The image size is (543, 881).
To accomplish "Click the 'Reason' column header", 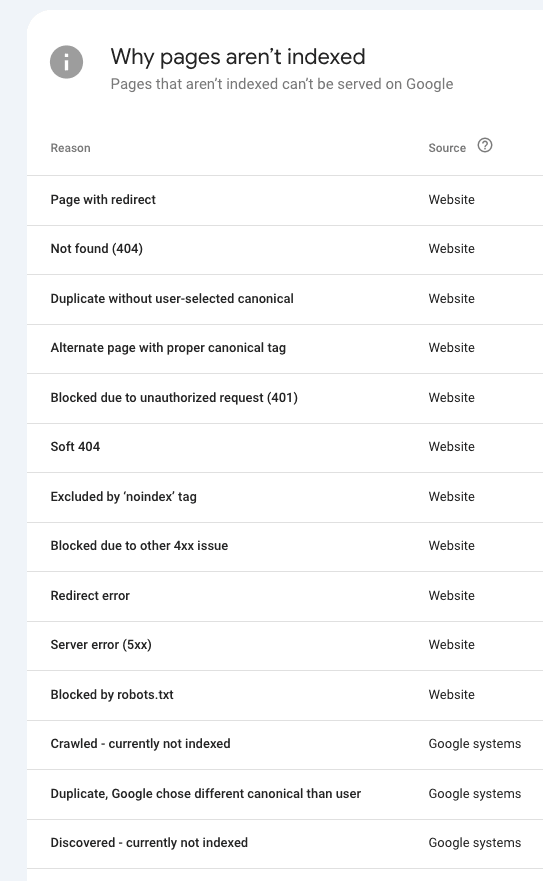I will pyautogui.click(x=70, y=148).
